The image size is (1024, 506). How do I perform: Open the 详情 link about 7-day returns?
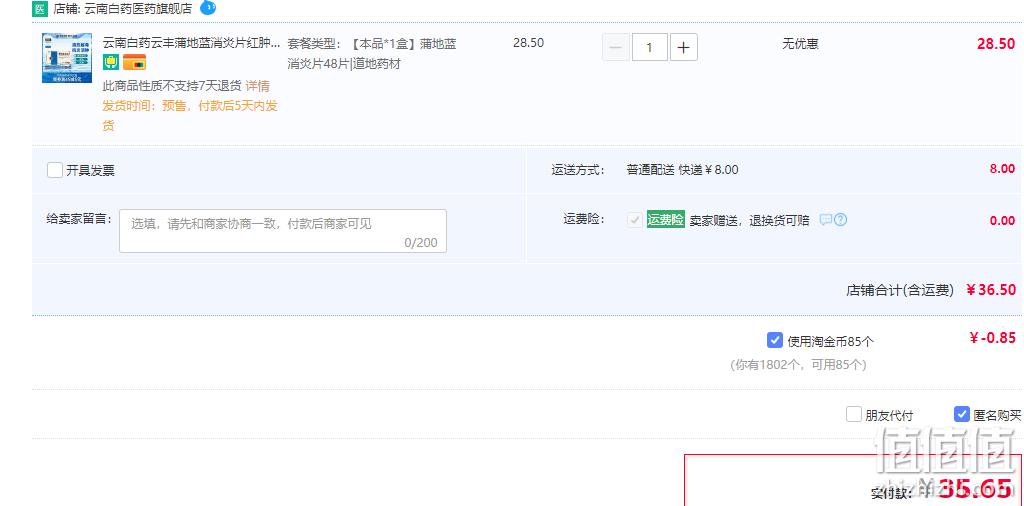(x=257, y=86)
